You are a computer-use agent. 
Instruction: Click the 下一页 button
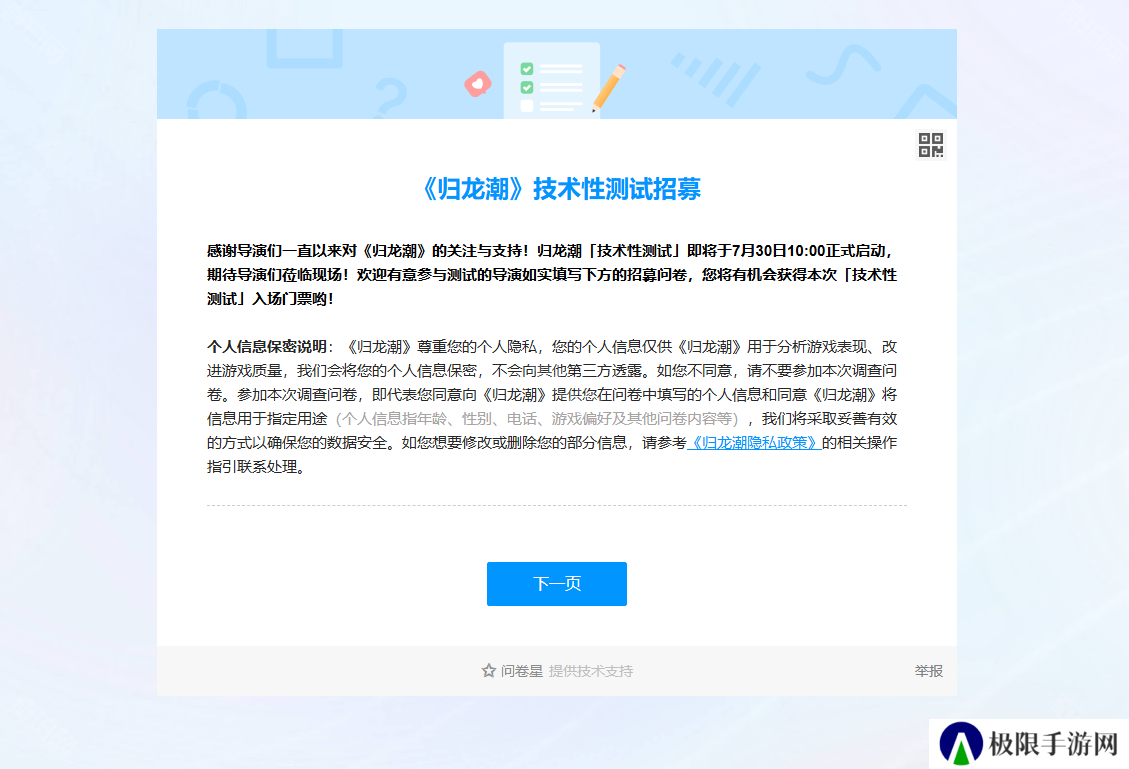557,584
